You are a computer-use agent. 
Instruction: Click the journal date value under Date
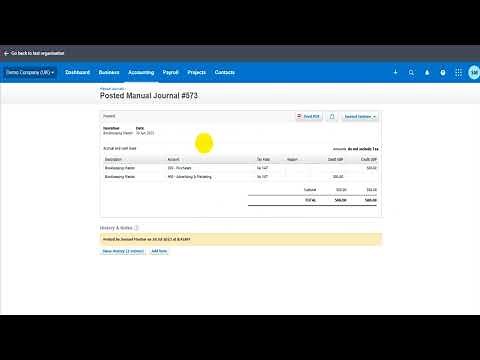[x=145, y=133]
